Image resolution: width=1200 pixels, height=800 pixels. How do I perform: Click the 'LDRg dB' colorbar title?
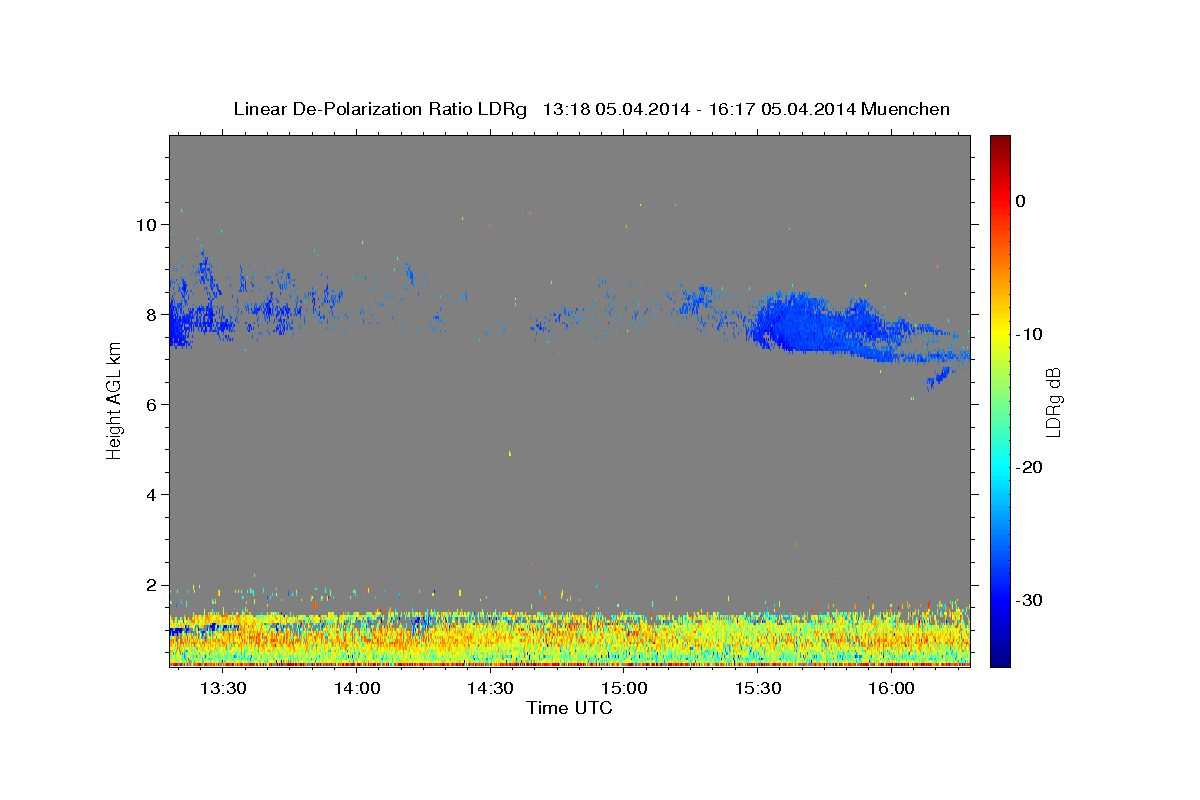[1054, 402]
